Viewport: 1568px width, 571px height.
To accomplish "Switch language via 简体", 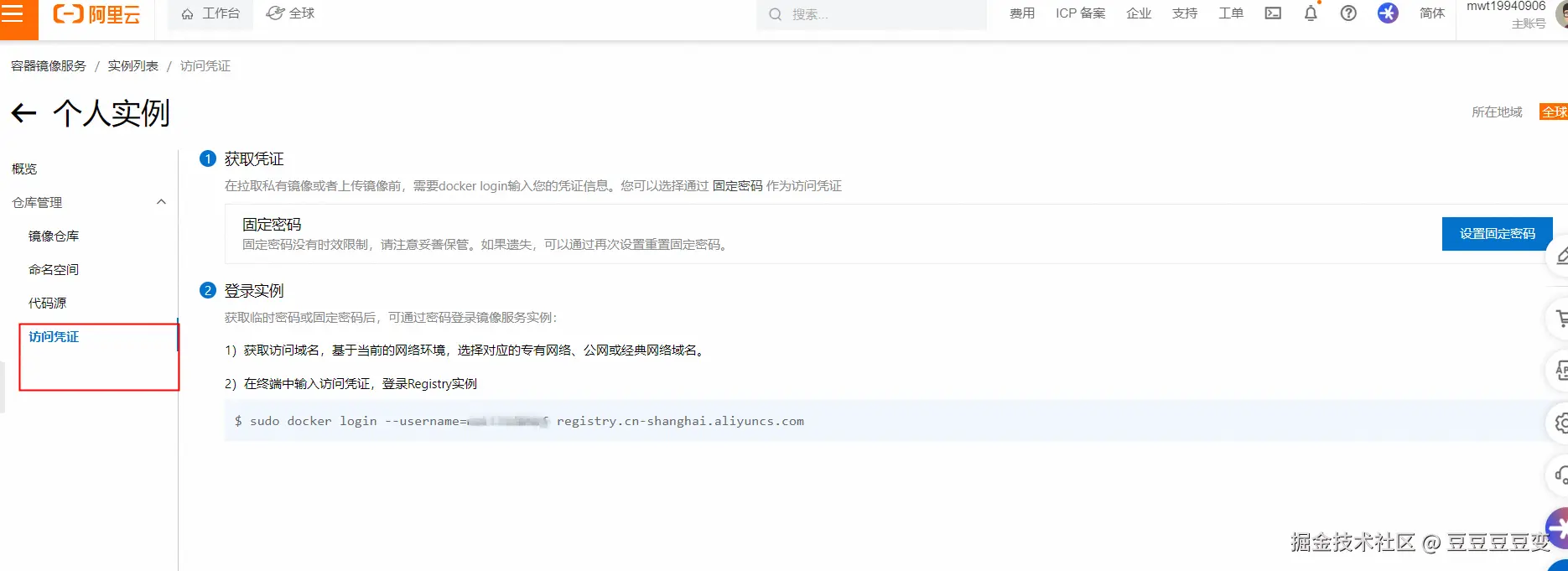I will point(1432,13).
